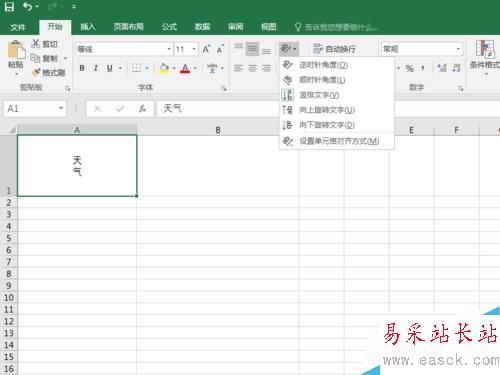The width and height of the screenshot is (500, 375).
Task: Expand the borders dropdown arrow
Action: coord(147,68)
